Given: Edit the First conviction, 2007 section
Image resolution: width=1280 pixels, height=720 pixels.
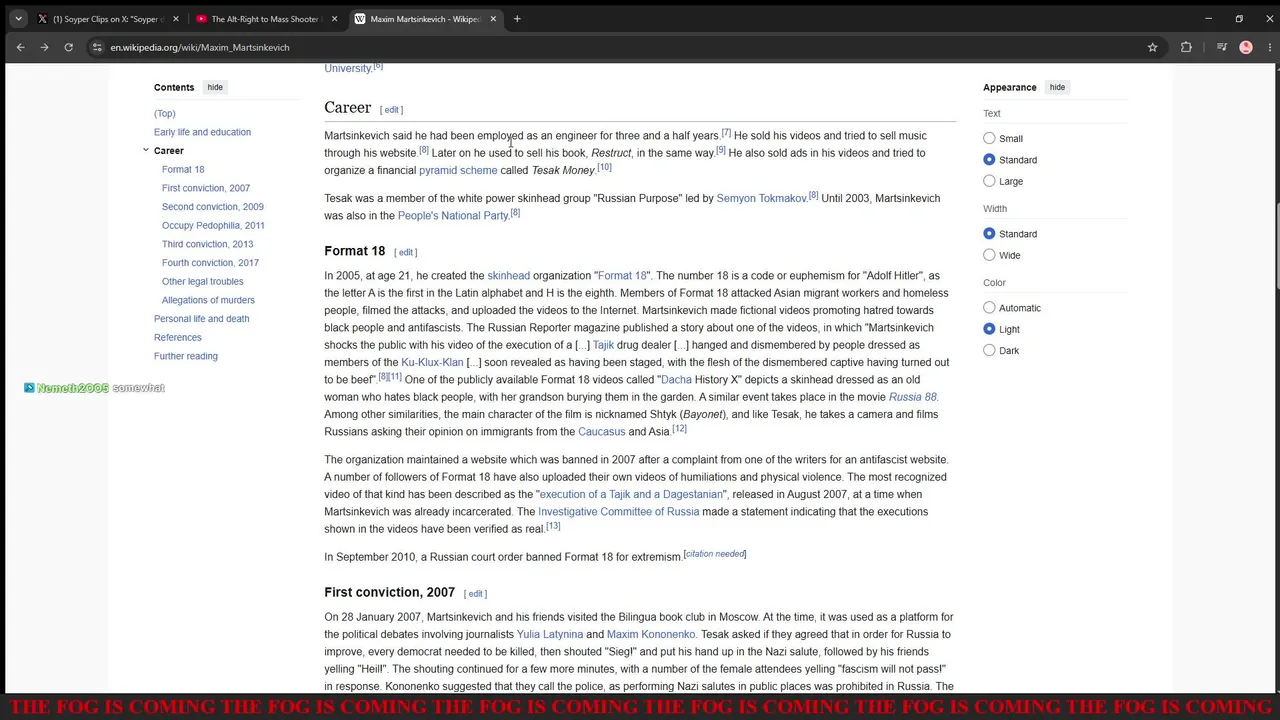Looking at the screenshot, I should coord(475,594).
